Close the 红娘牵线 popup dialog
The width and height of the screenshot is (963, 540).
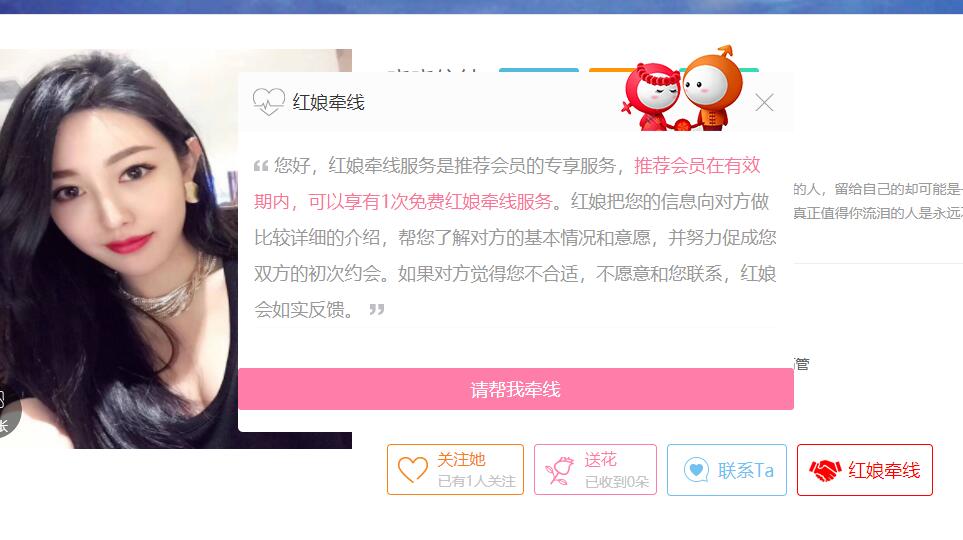coord(764,103)
